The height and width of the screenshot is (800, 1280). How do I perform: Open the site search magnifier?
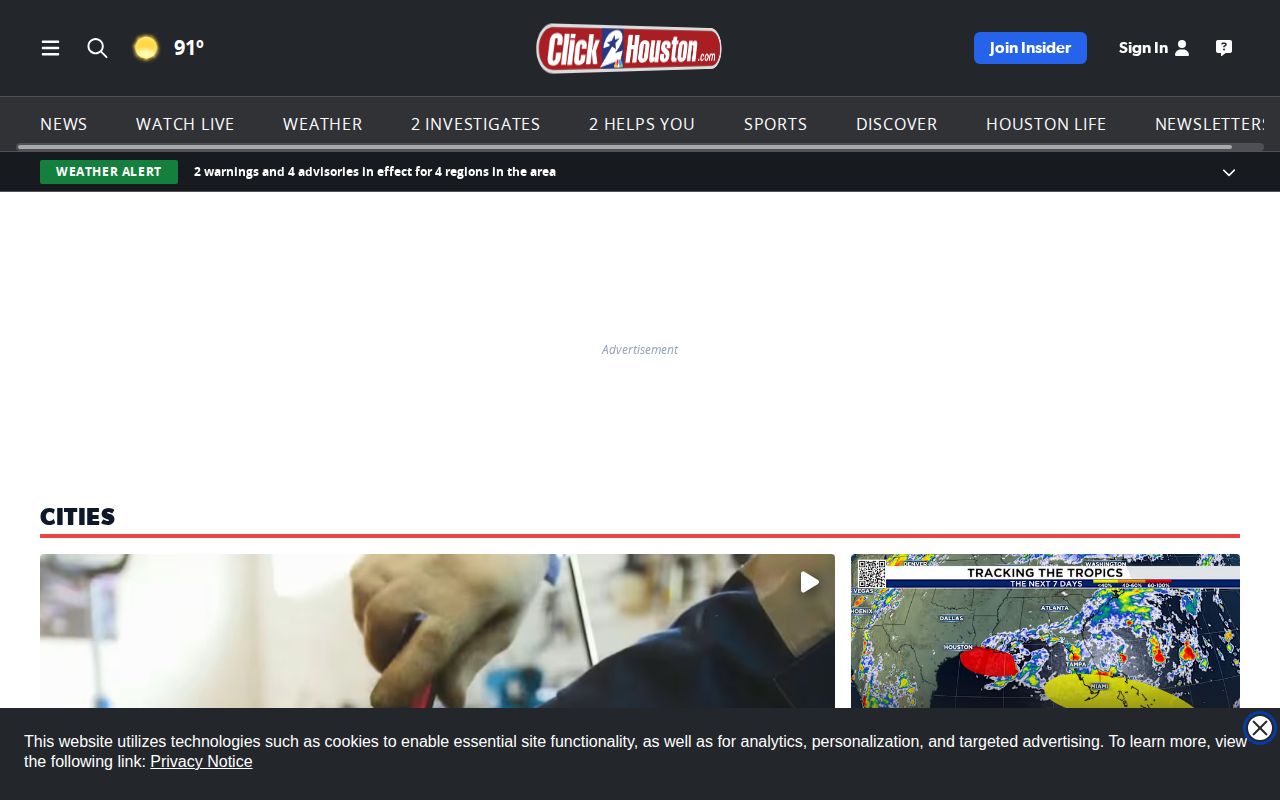[x=97, y=48]
